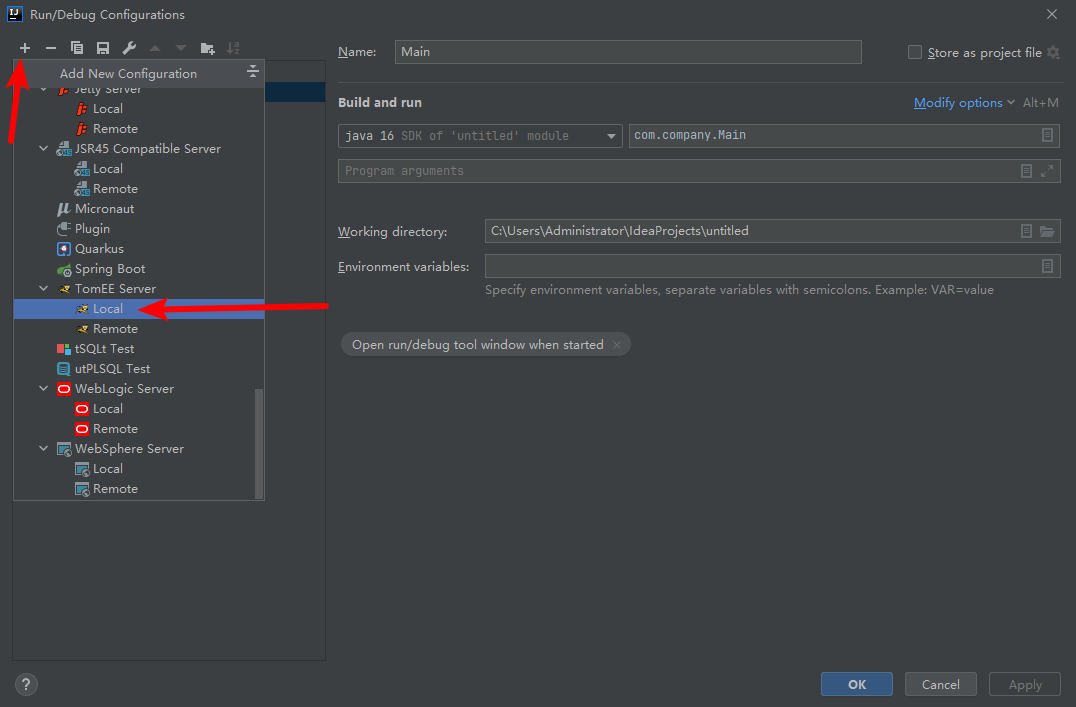Open the Environment variables editor icon
The width and height of the screenshot is (1076, 707).
click(x=1047, y=266)
